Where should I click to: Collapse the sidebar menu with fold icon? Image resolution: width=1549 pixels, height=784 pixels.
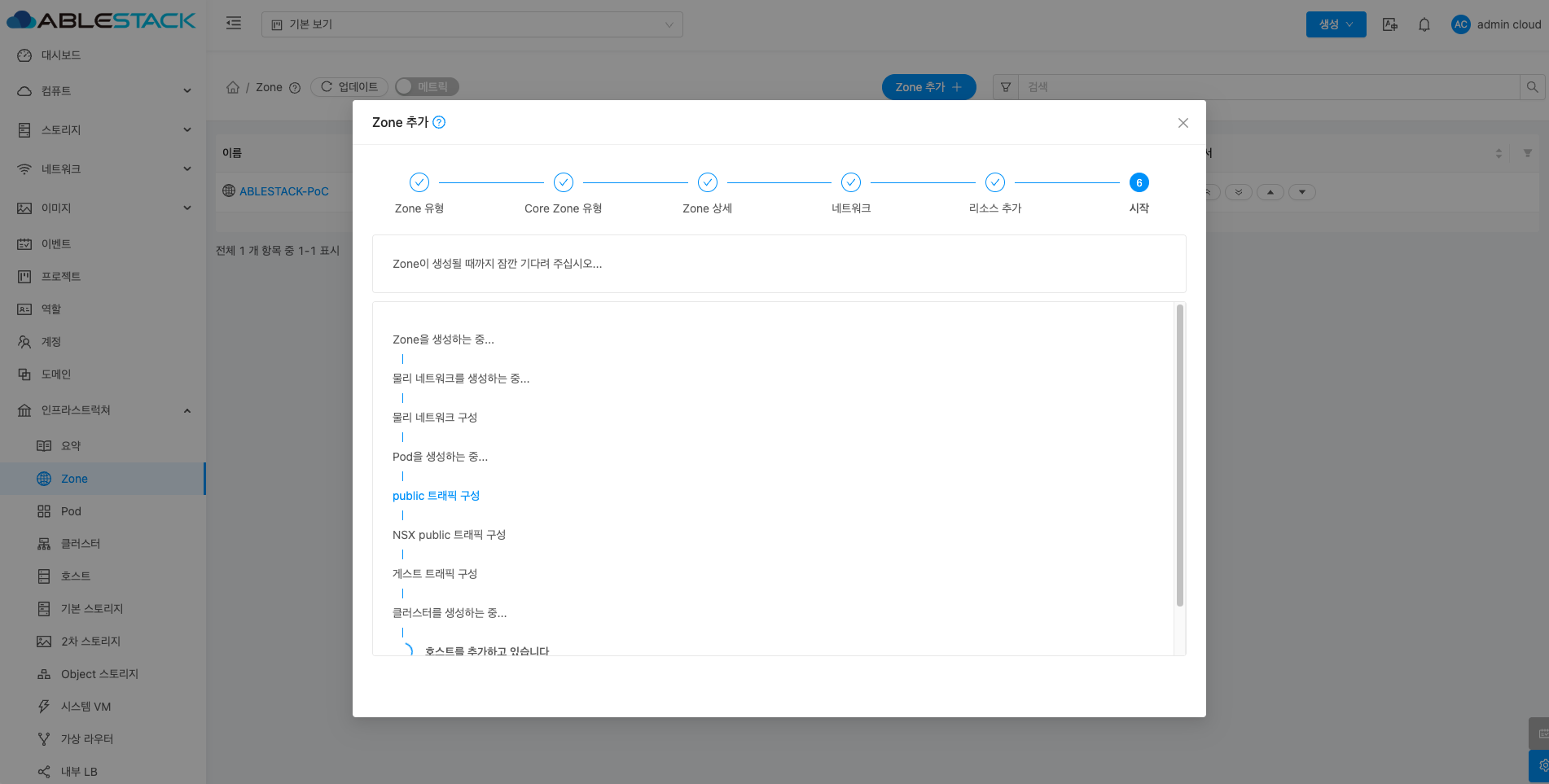(x=234, y=24)
